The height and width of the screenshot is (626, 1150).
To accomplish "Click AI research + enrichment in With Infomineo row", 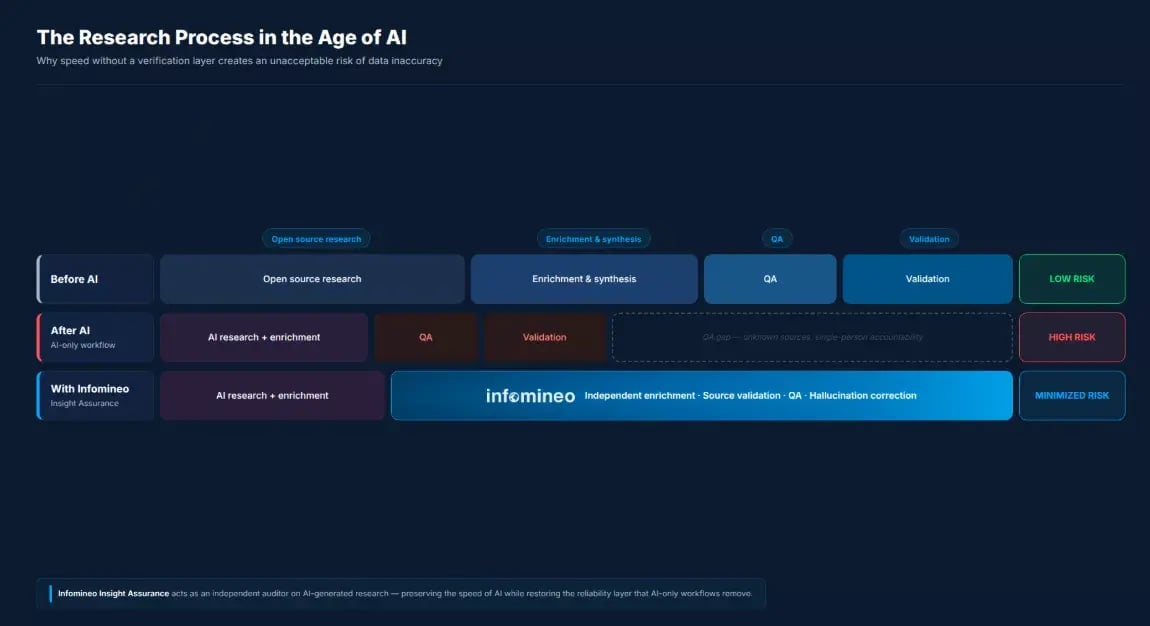I will click(272, 395).
